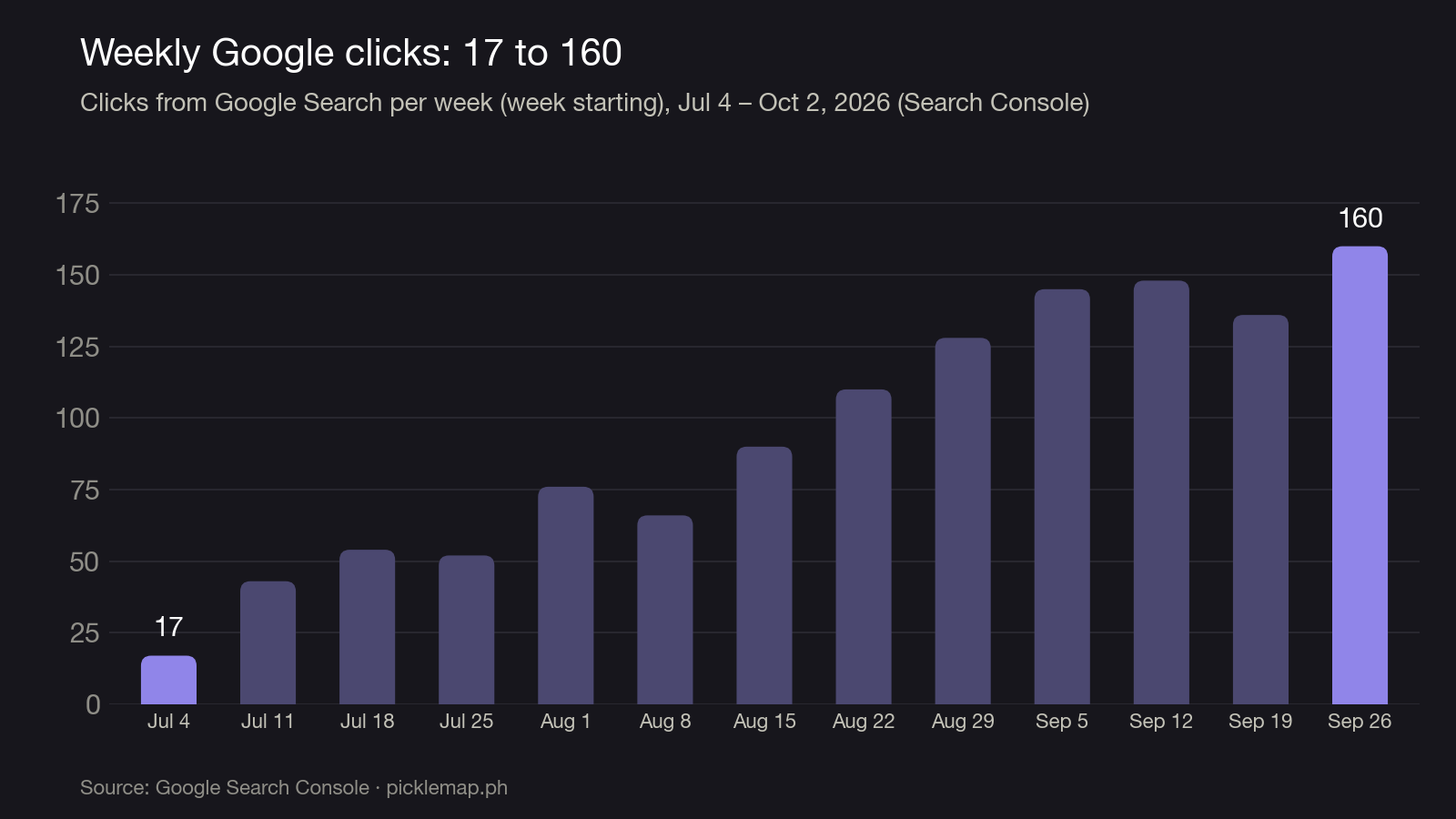Click the "17" value above Jul 4 bar
Viewport: 1456px width, 819px height.
pos(168,627)
